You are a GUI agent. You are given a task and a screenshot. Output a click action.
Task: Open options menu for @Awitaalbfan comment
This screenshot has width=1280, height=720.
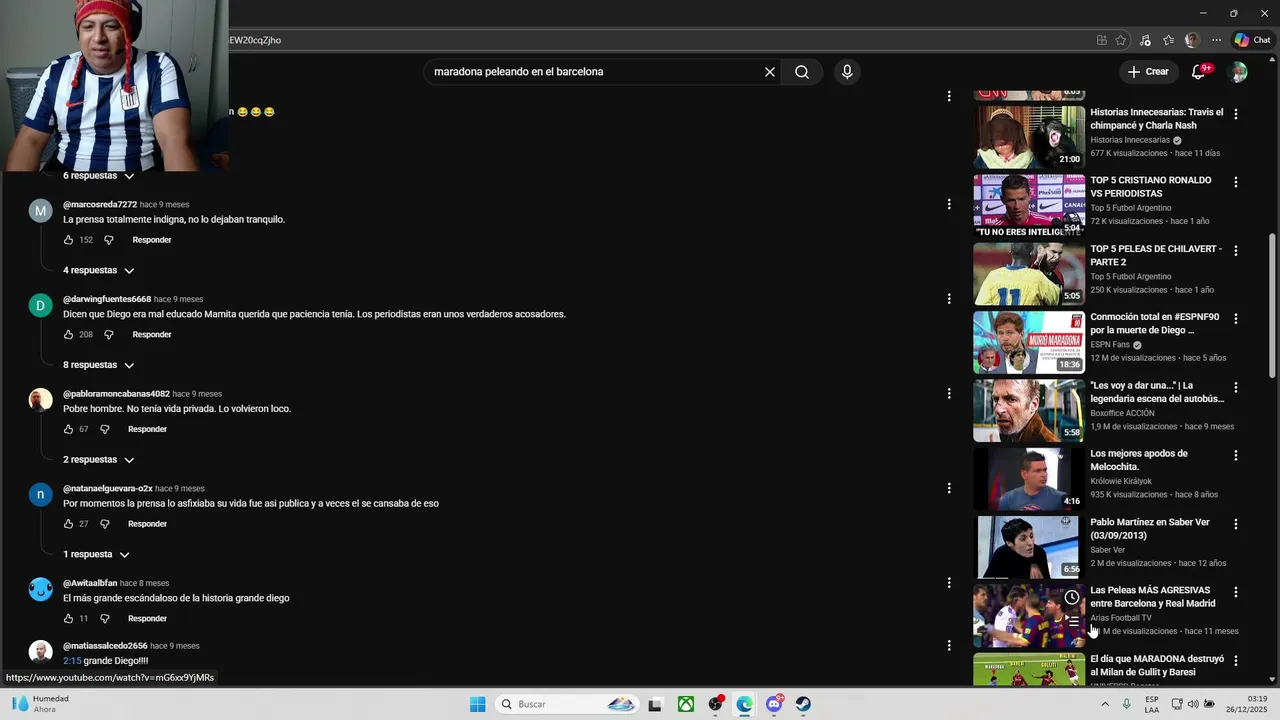949,583
